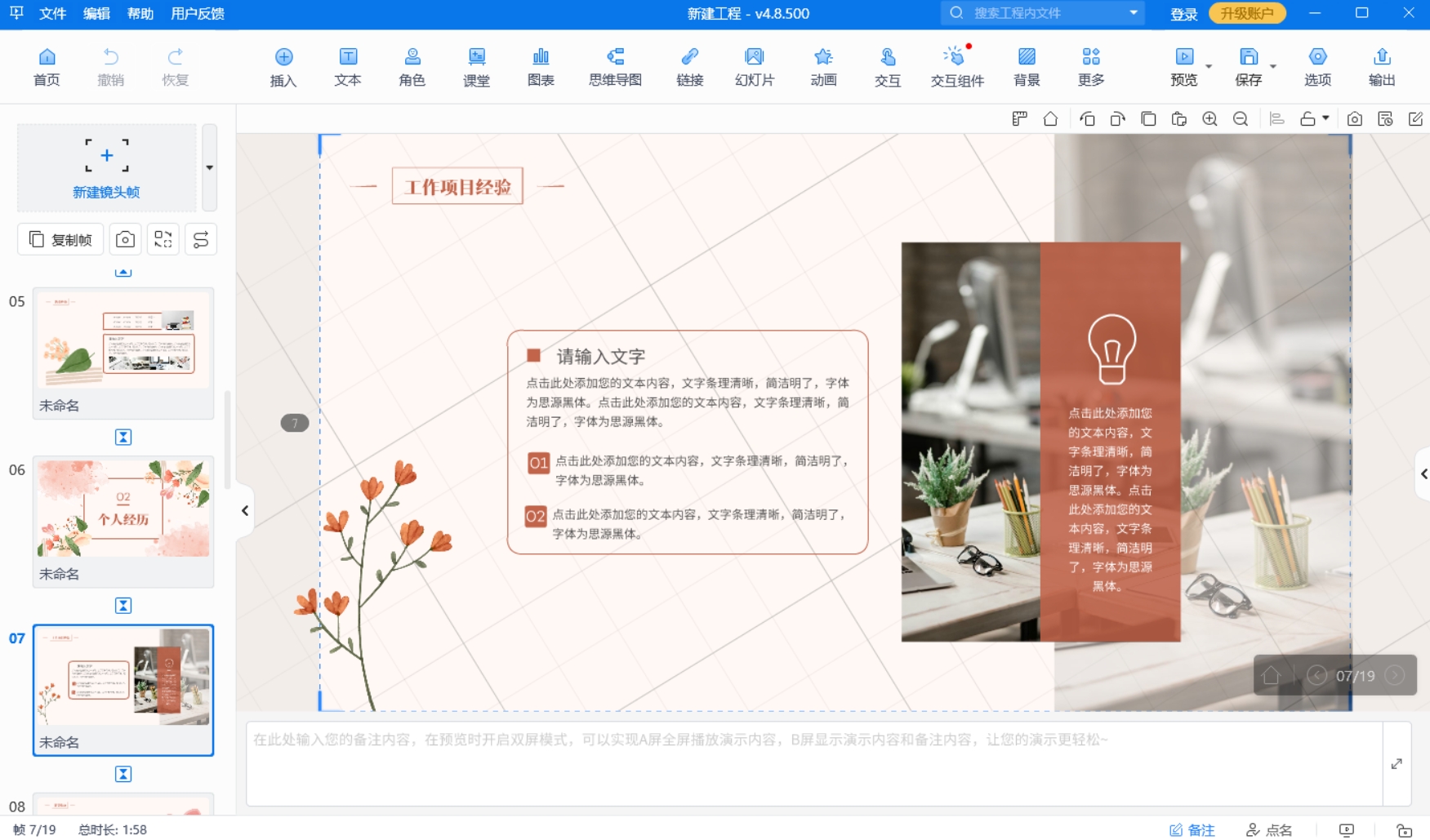Open the 用户反馈 menu

198,14
